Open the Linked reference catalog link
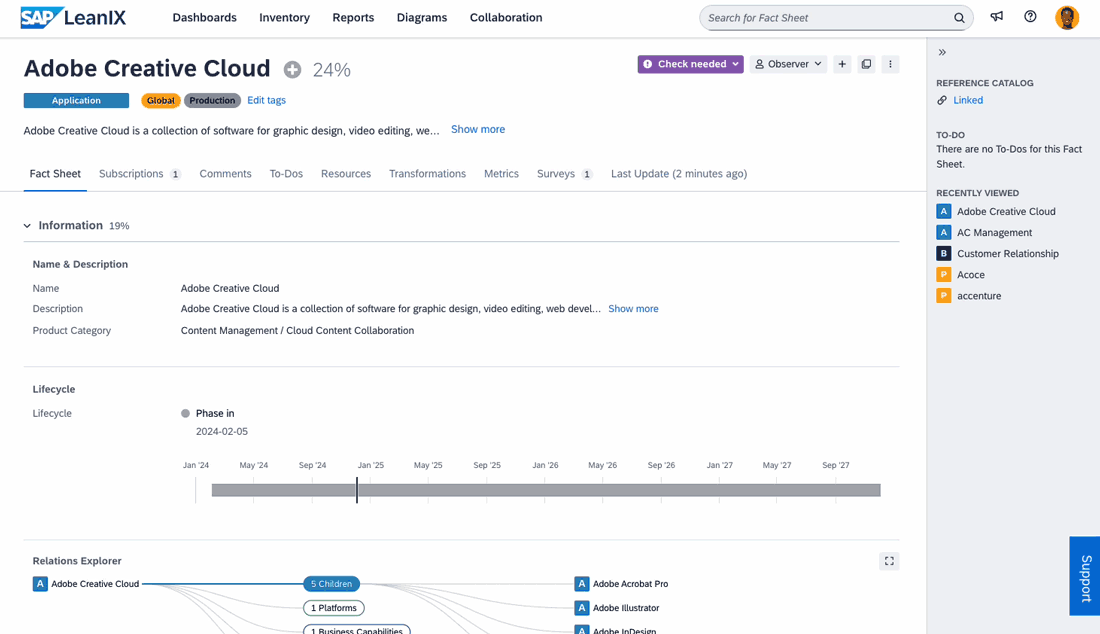Image resolution: width=1100 pixels, height=634 pixels. pos(968,100)
